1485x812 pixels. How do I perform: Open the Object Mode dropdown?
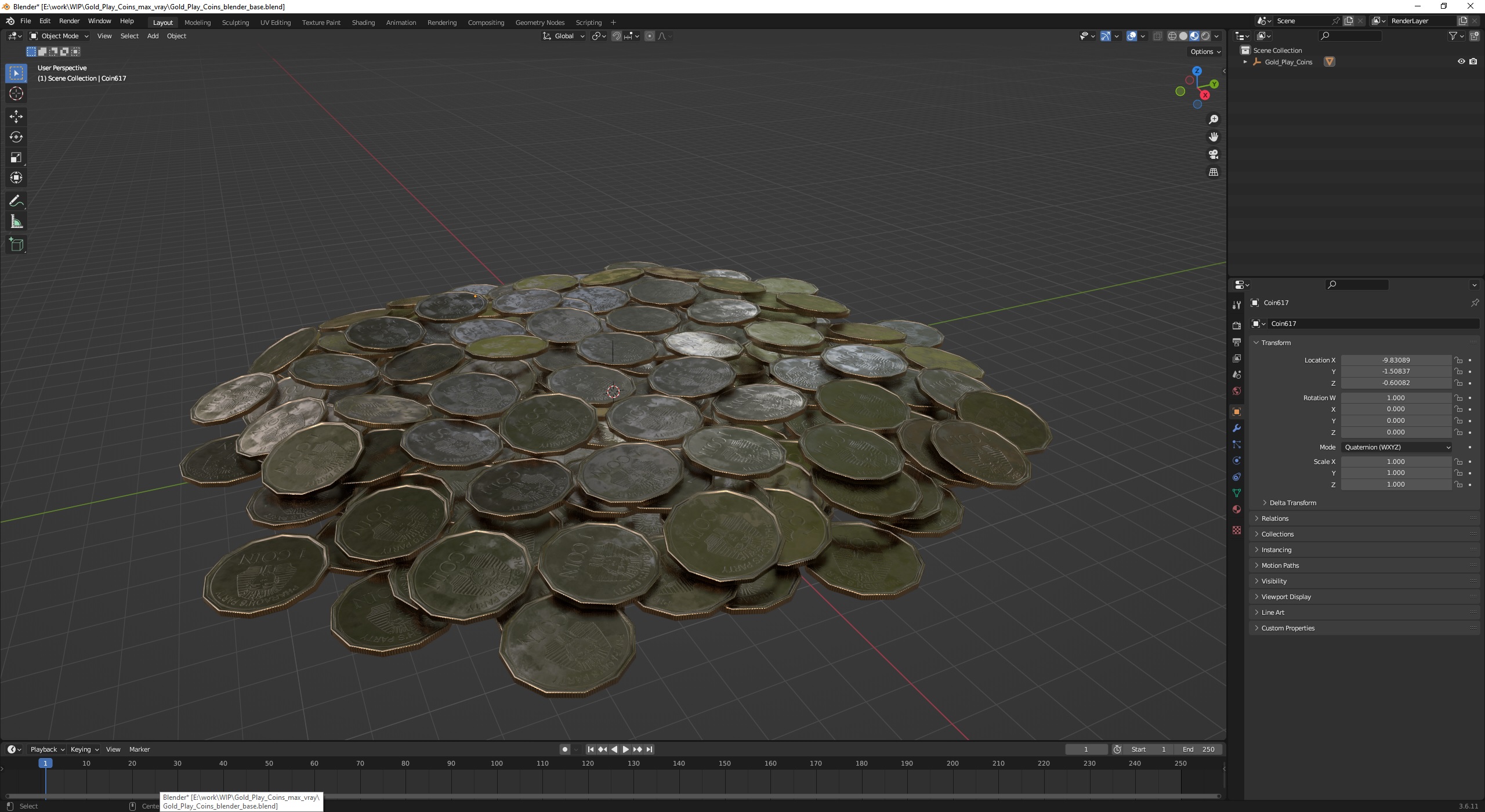point(59,36)
